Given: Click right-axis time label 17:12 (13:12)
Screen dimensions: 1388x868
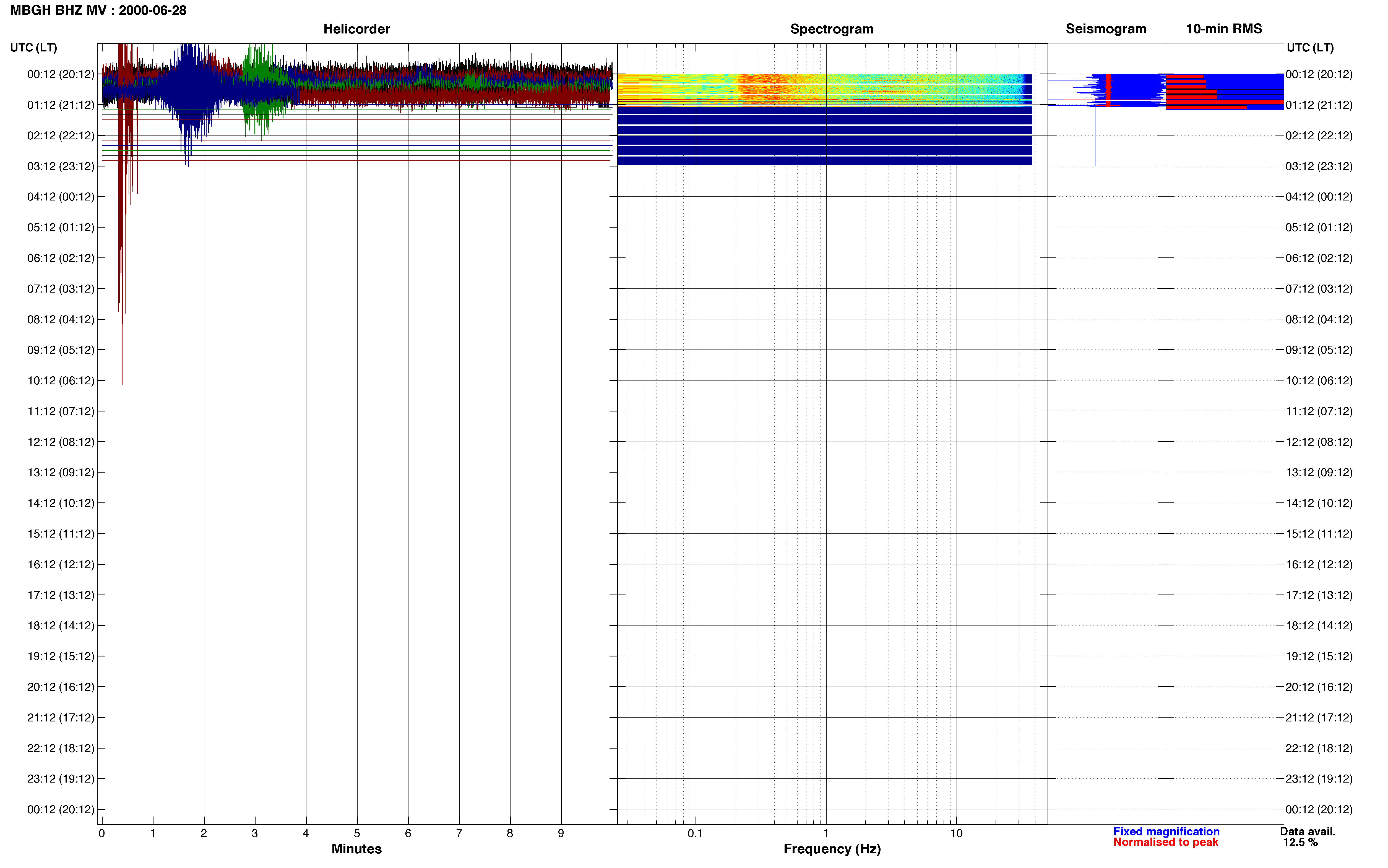Looking at the screenshot, I should tap(1319, 595).
